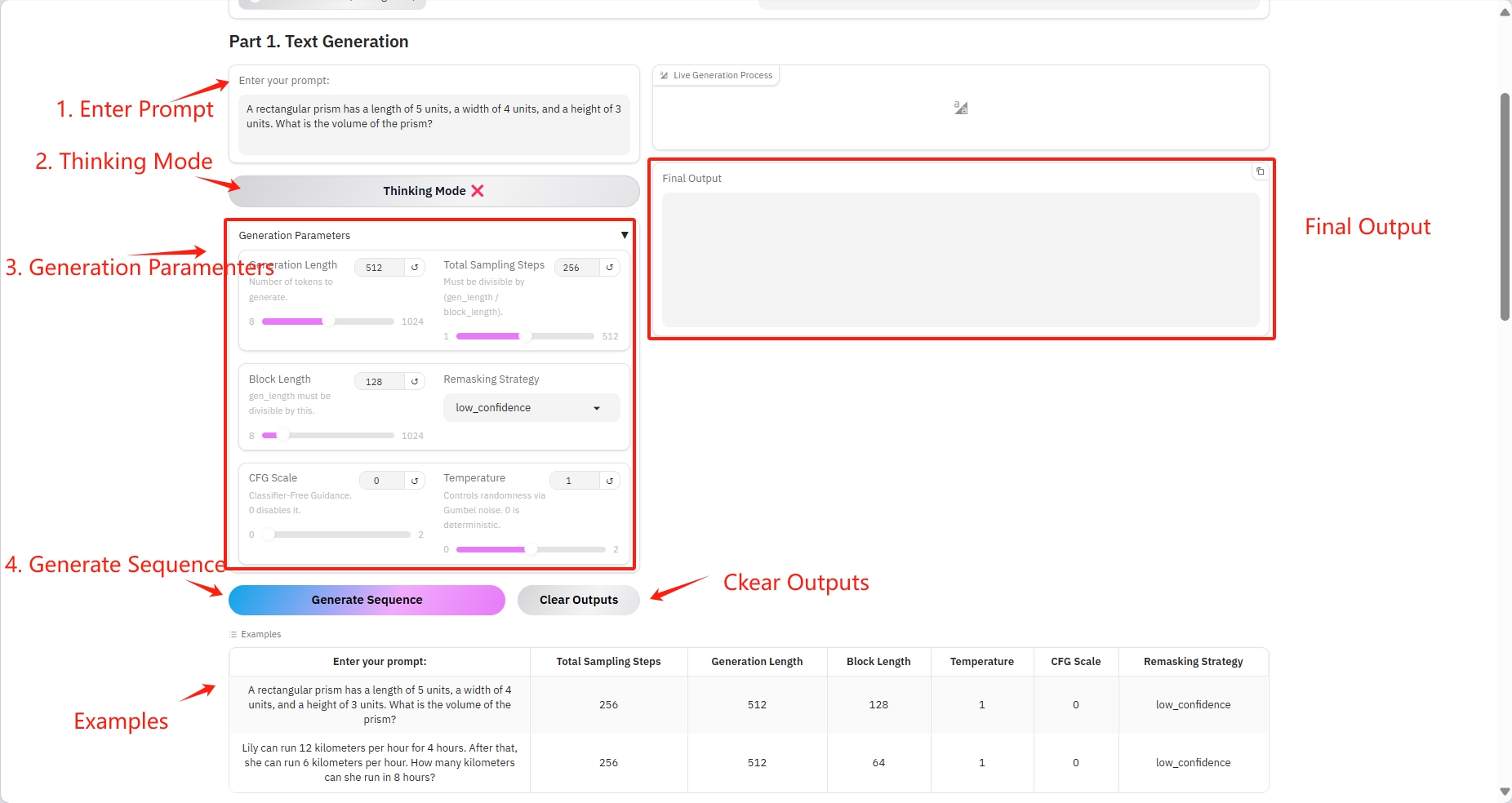
Task: Reset Temperature value icon
Action: point(610,481)
